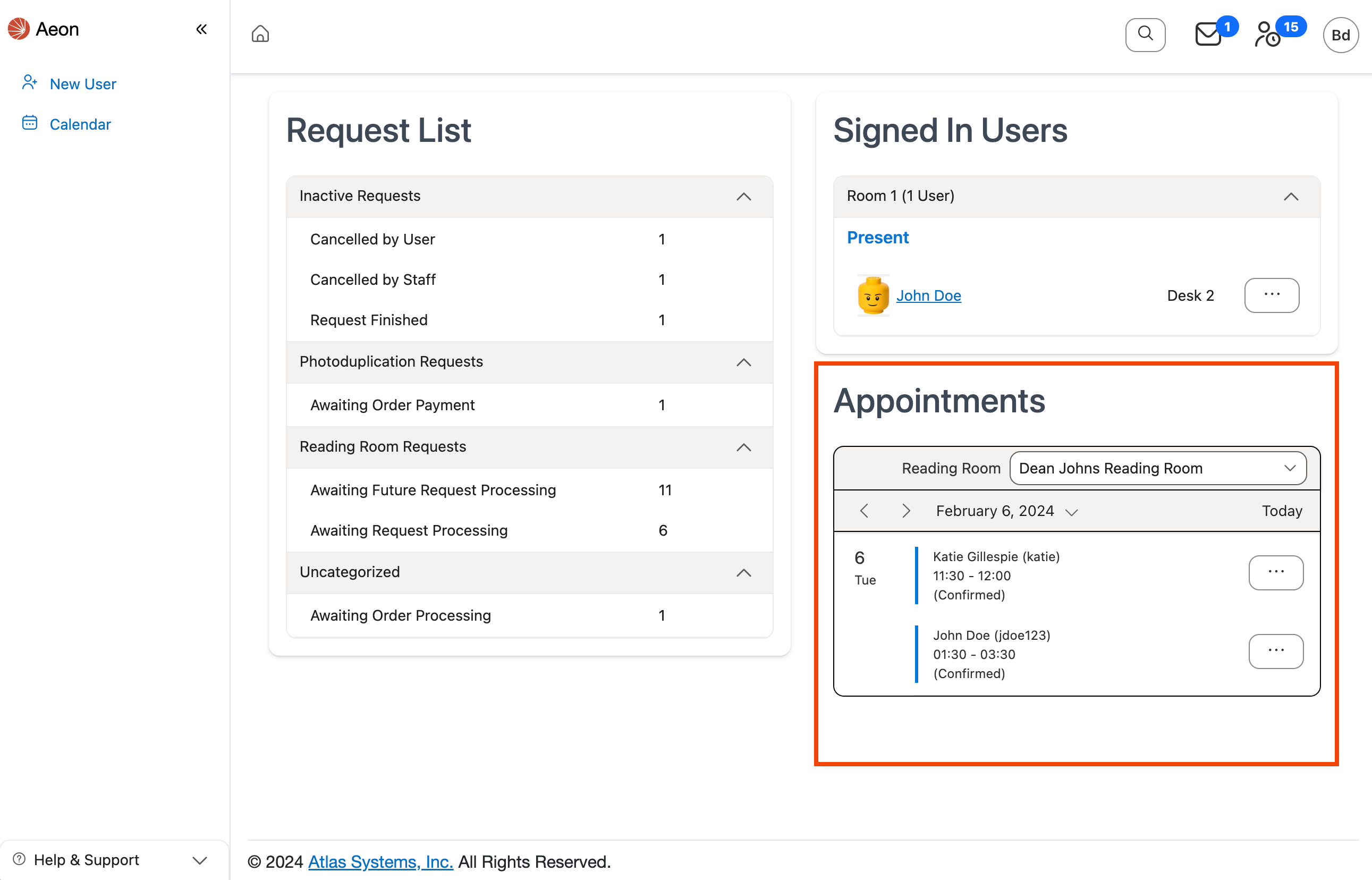The image size is (1372, 880).
Task: Expand the February 6, 2024 date picker
Action: coord(1071,511)
